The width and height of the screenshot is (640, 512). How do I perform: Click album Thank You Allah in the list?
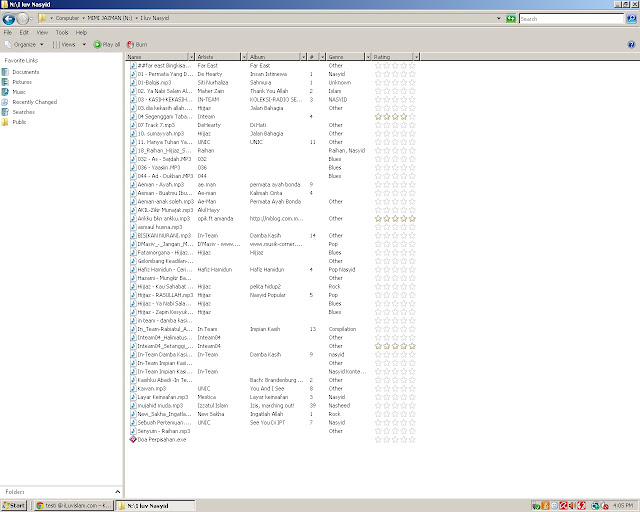(269, 91)
